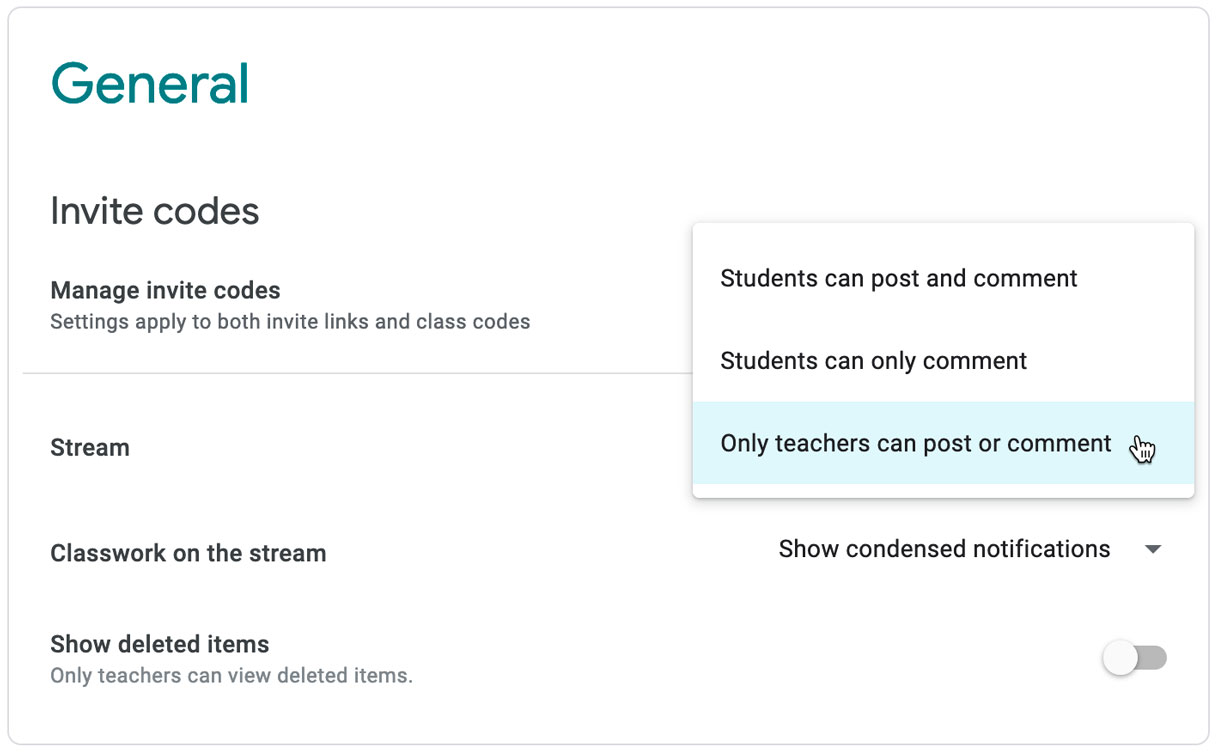Click the dropdown arrow beside notification setting
Image resolution: width=1218 pixels, height=756 pixels.
click(x=1153, y=549)
